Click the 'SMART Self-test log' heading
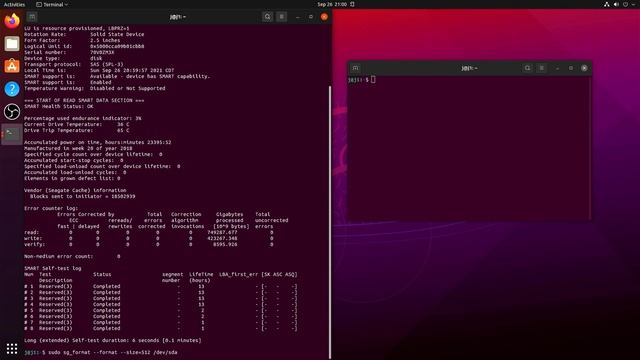 [53, 268]
